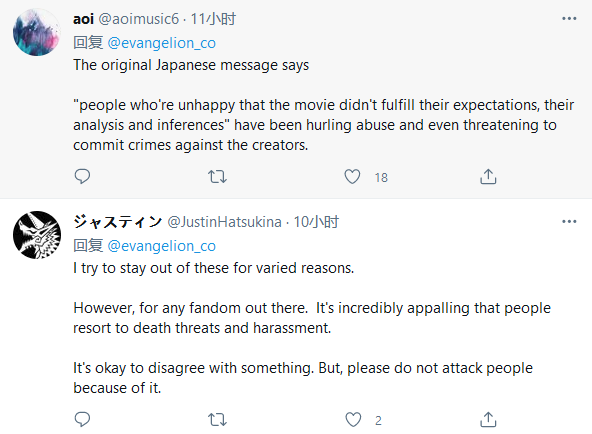
Task: Open more options on JustinHatsukina's tweet
Action: pyautogui.click(x=569, y=221)
